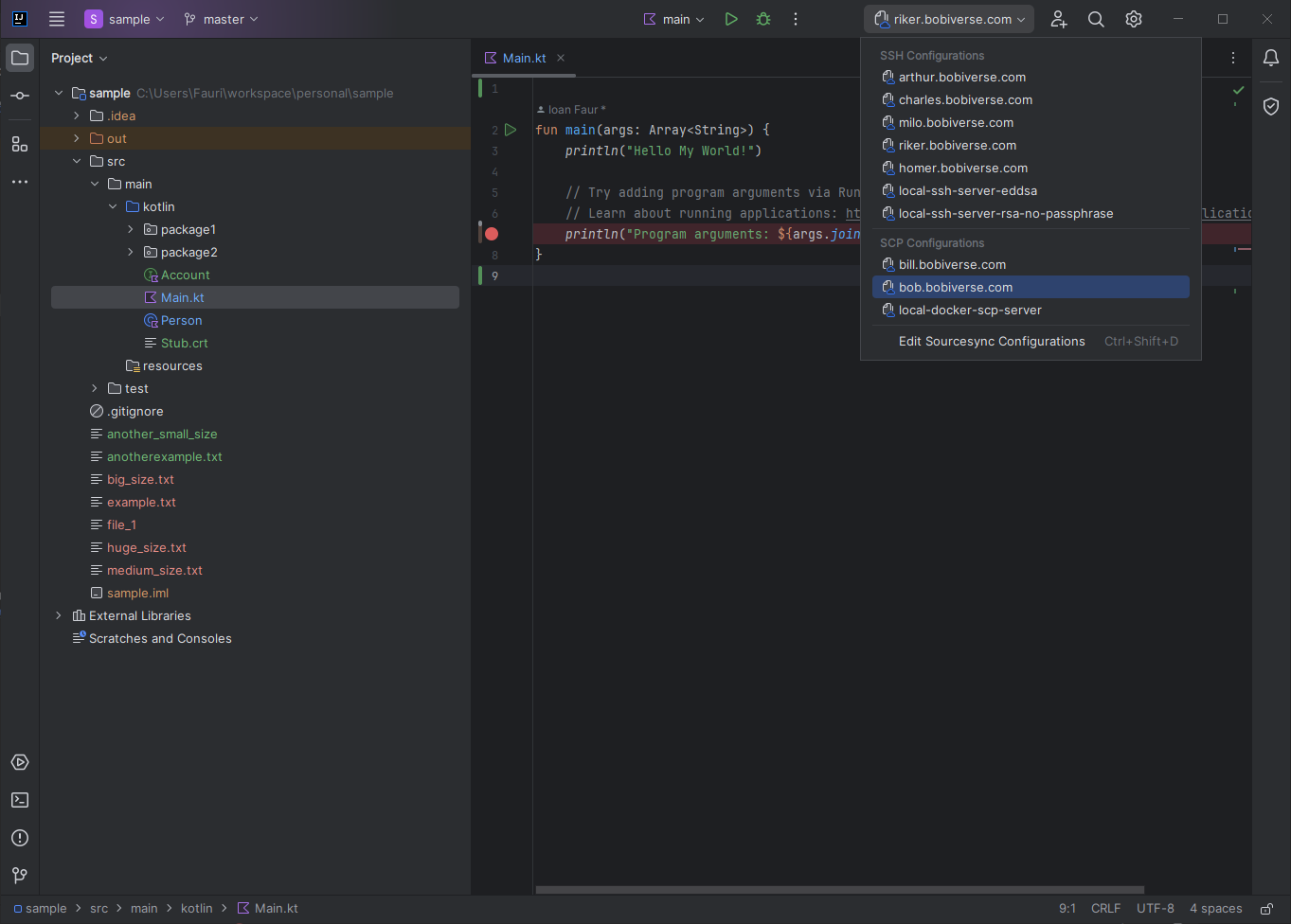Open more run actions vertical dots in toolbar

click(x=796, y=19)
